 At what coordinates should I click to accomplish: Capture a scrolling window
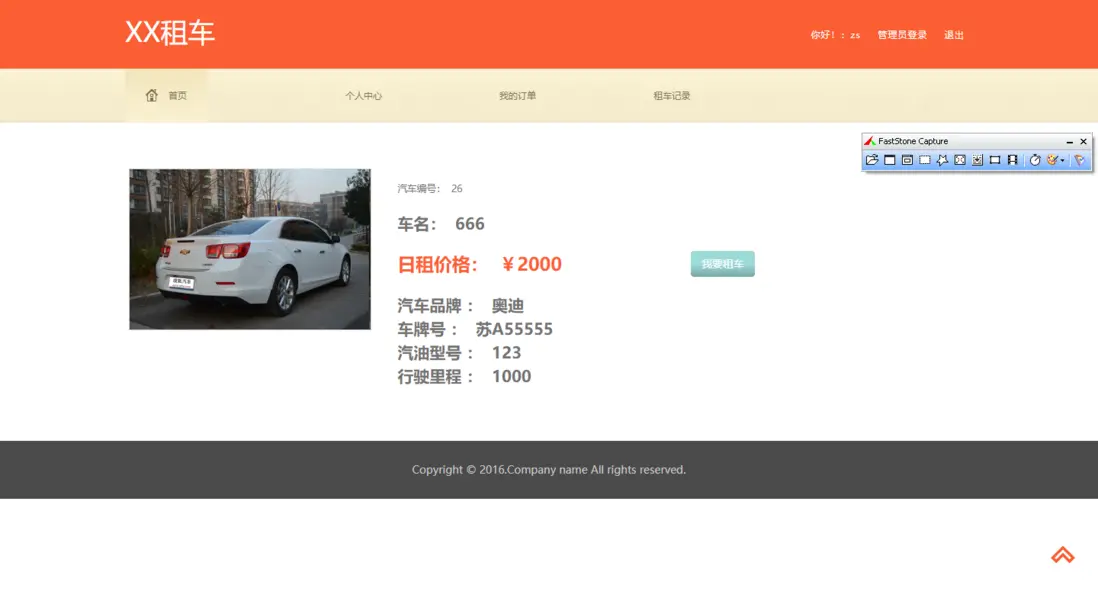coord(977,160)
